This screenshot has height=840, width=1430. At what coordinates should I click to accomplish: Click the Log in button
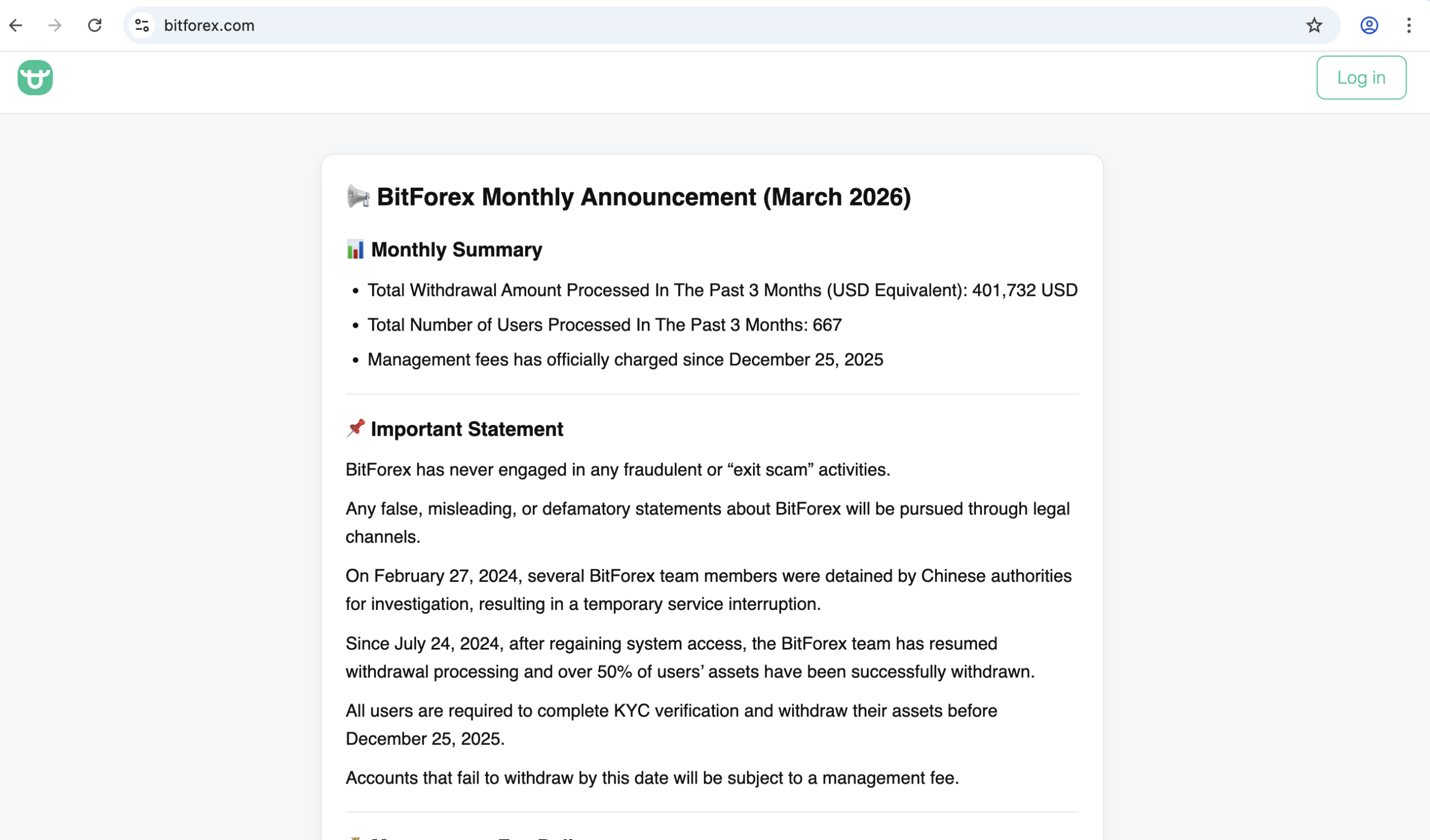pyautogui.click(x=1361, y=78)
